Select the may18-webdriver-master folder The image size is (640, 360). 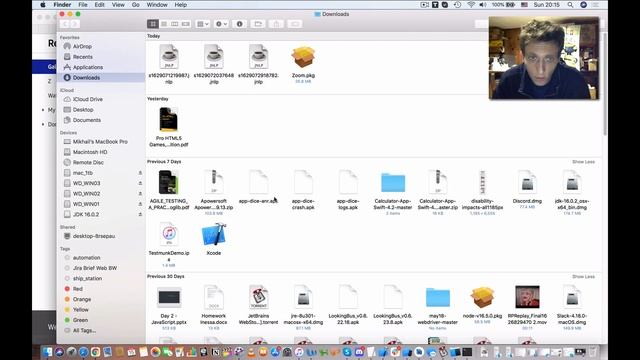[438, 297]
